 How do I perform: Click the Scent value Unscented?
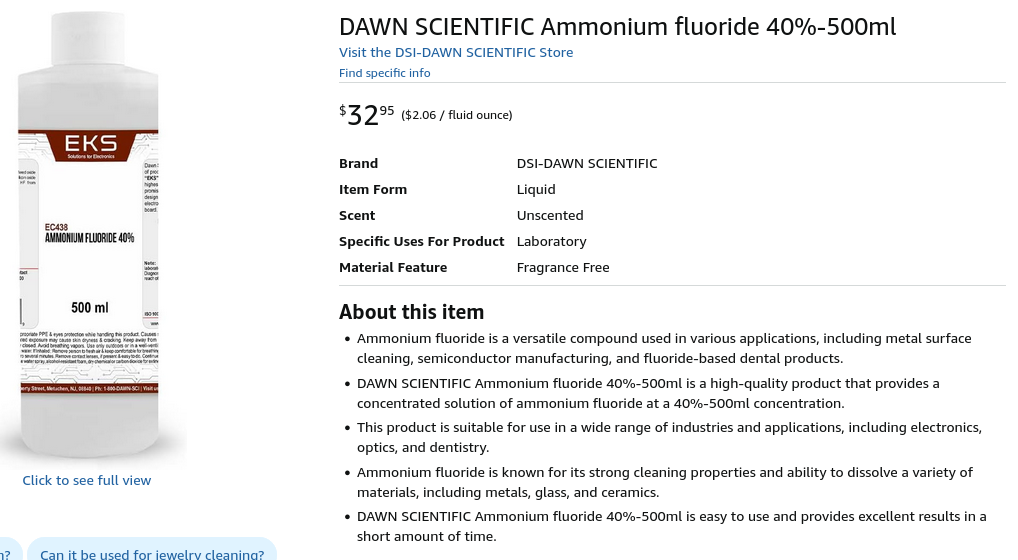550,215
